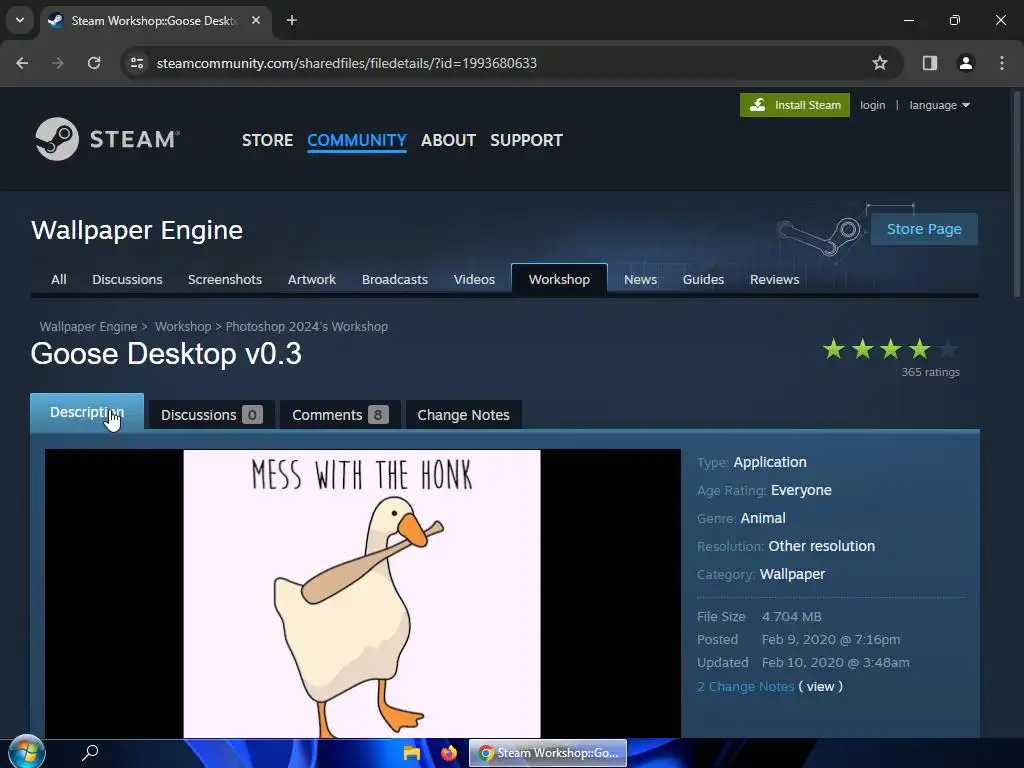Switch to Screenshots tab
1024x768 pixels.
(x=225, y=280)
